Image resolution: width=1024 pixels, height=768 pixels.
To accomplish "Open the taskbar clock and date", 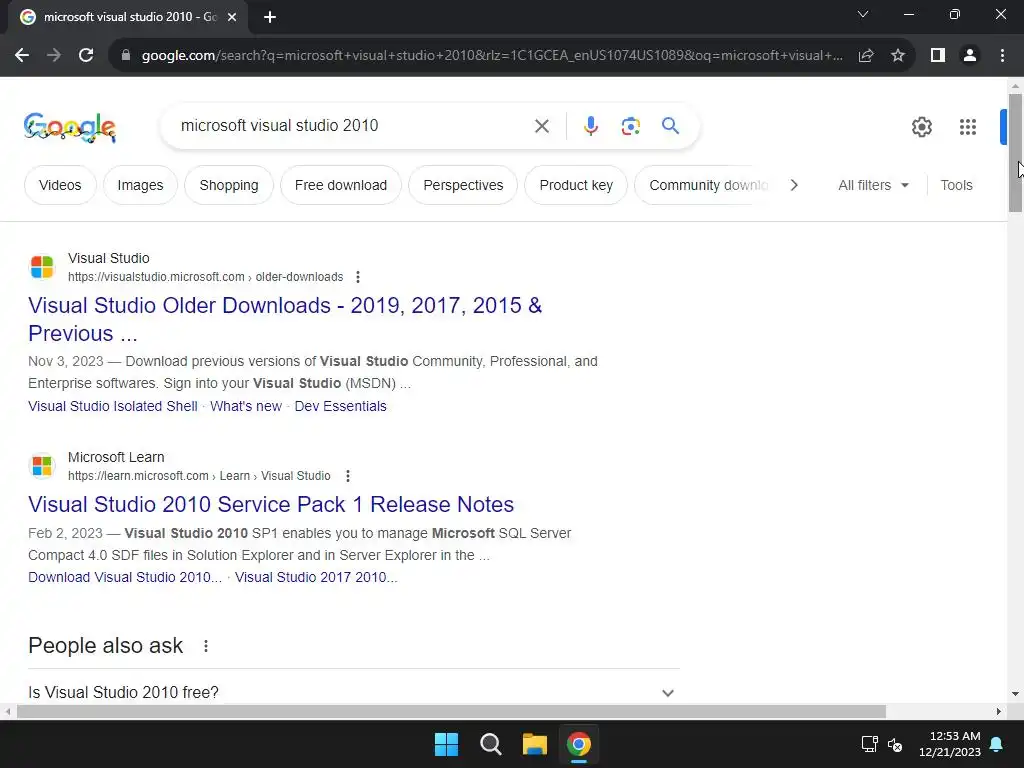I will coord(950,744).
